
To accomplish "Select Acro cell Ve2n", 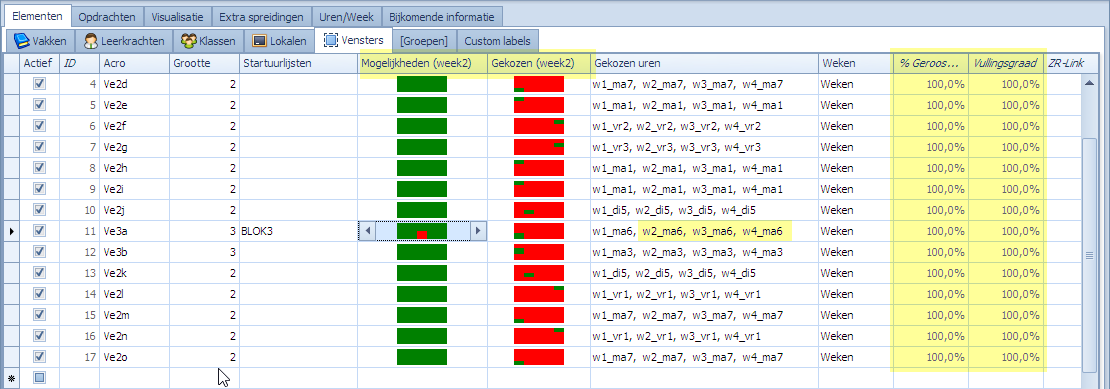I will point(134,336).
